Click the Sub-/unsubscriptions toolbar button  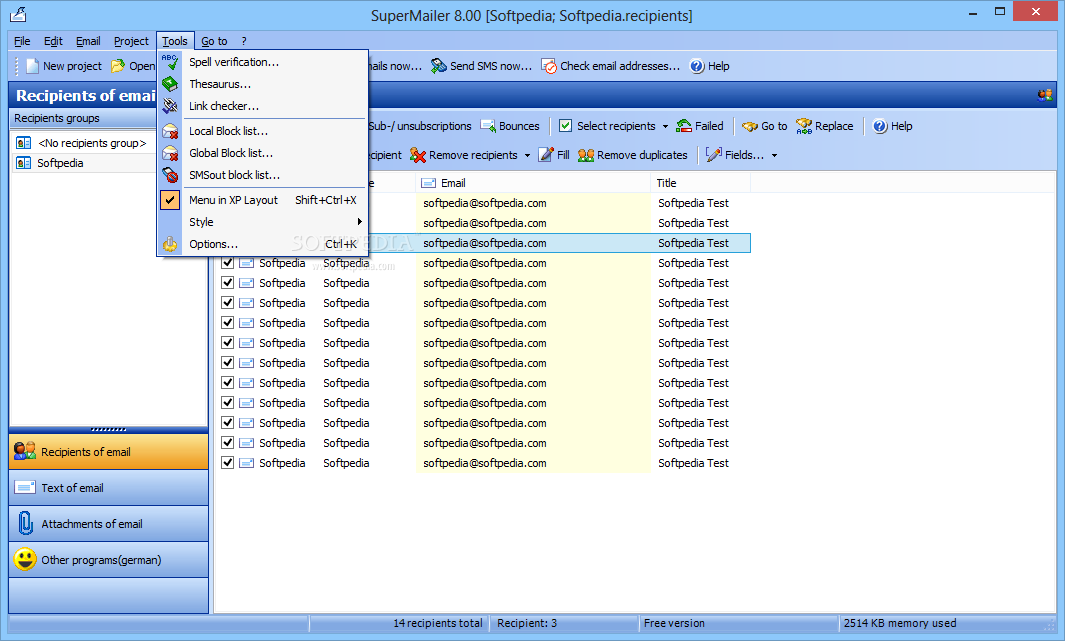click(420, 126)
